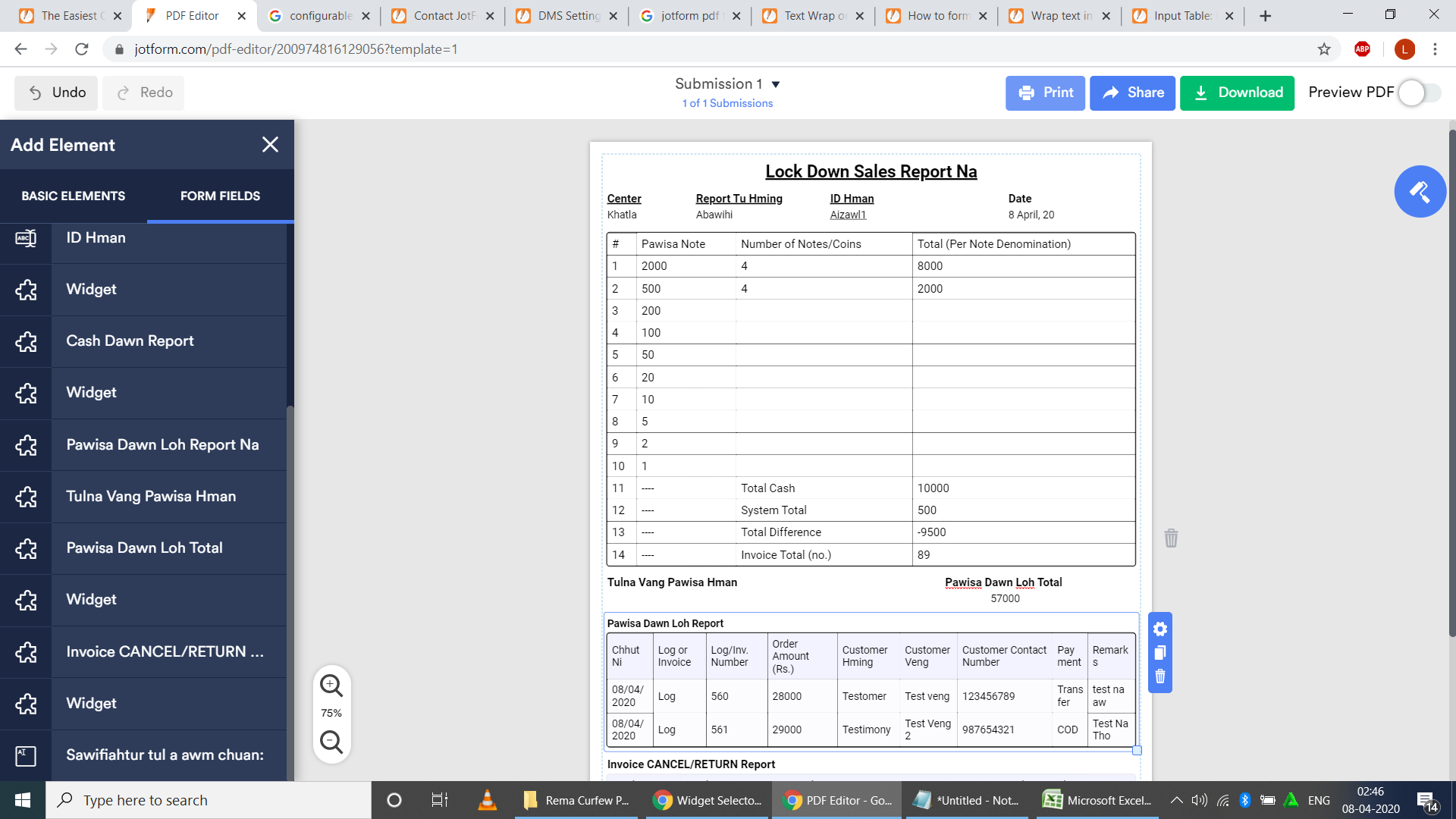The height and width of the screenshot is (819, 1456).
Task: Open the 1 of 1 Submissions link
Action: (x=727, y=103)
